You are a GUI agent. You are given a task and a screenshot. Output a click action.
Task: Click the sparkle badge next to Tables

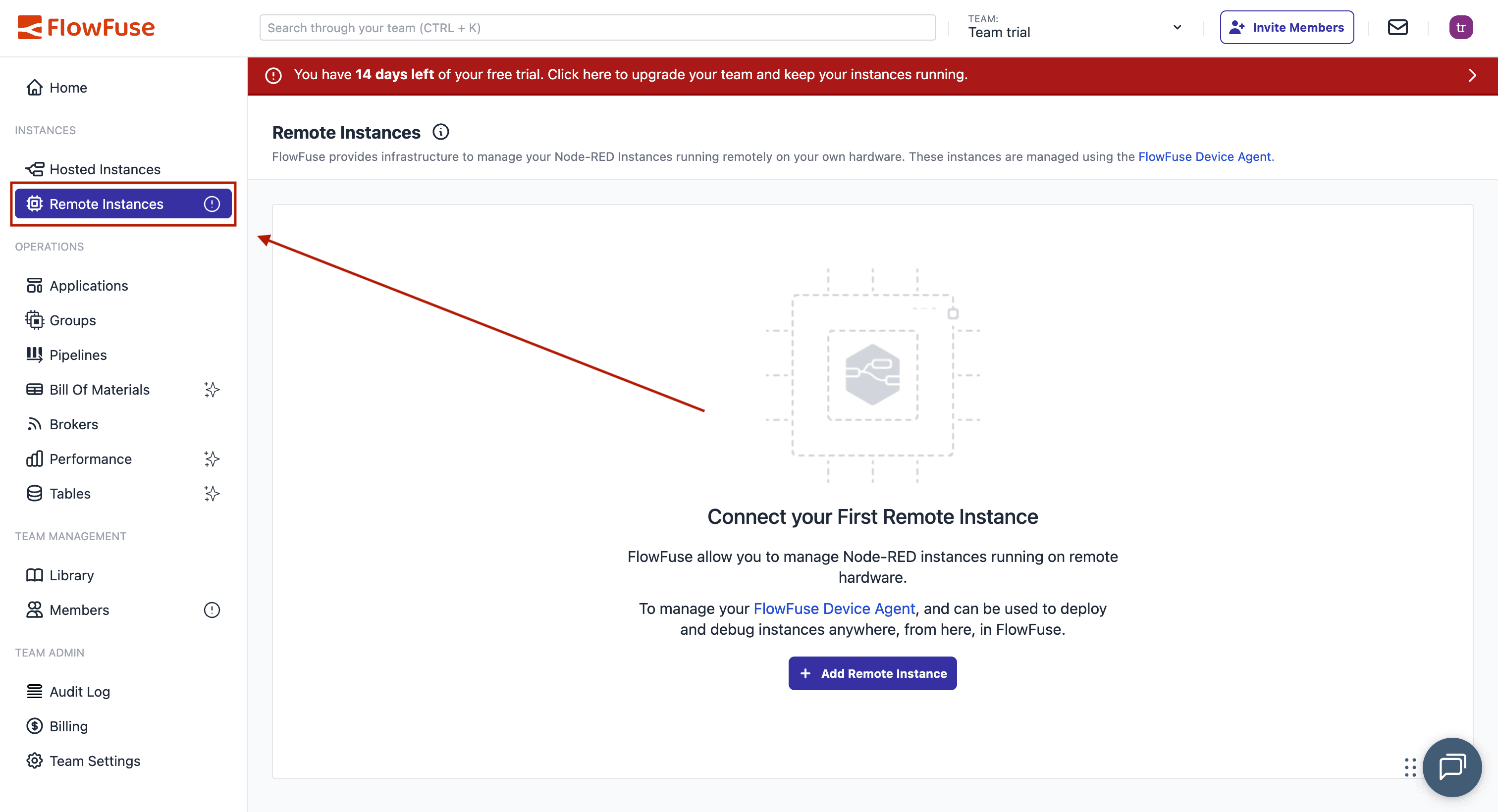(212, 494)
